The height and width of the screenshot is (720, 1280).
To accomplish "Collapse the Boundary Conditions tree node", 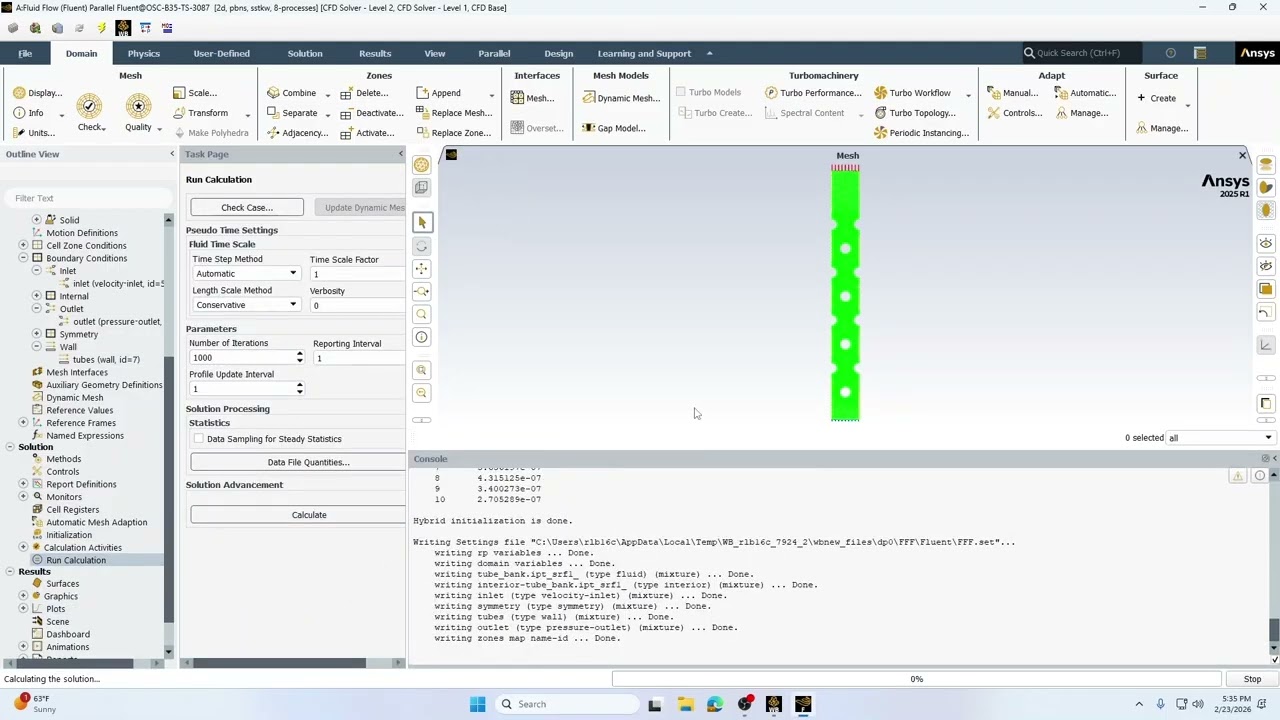I will click(x=23, y=258).
